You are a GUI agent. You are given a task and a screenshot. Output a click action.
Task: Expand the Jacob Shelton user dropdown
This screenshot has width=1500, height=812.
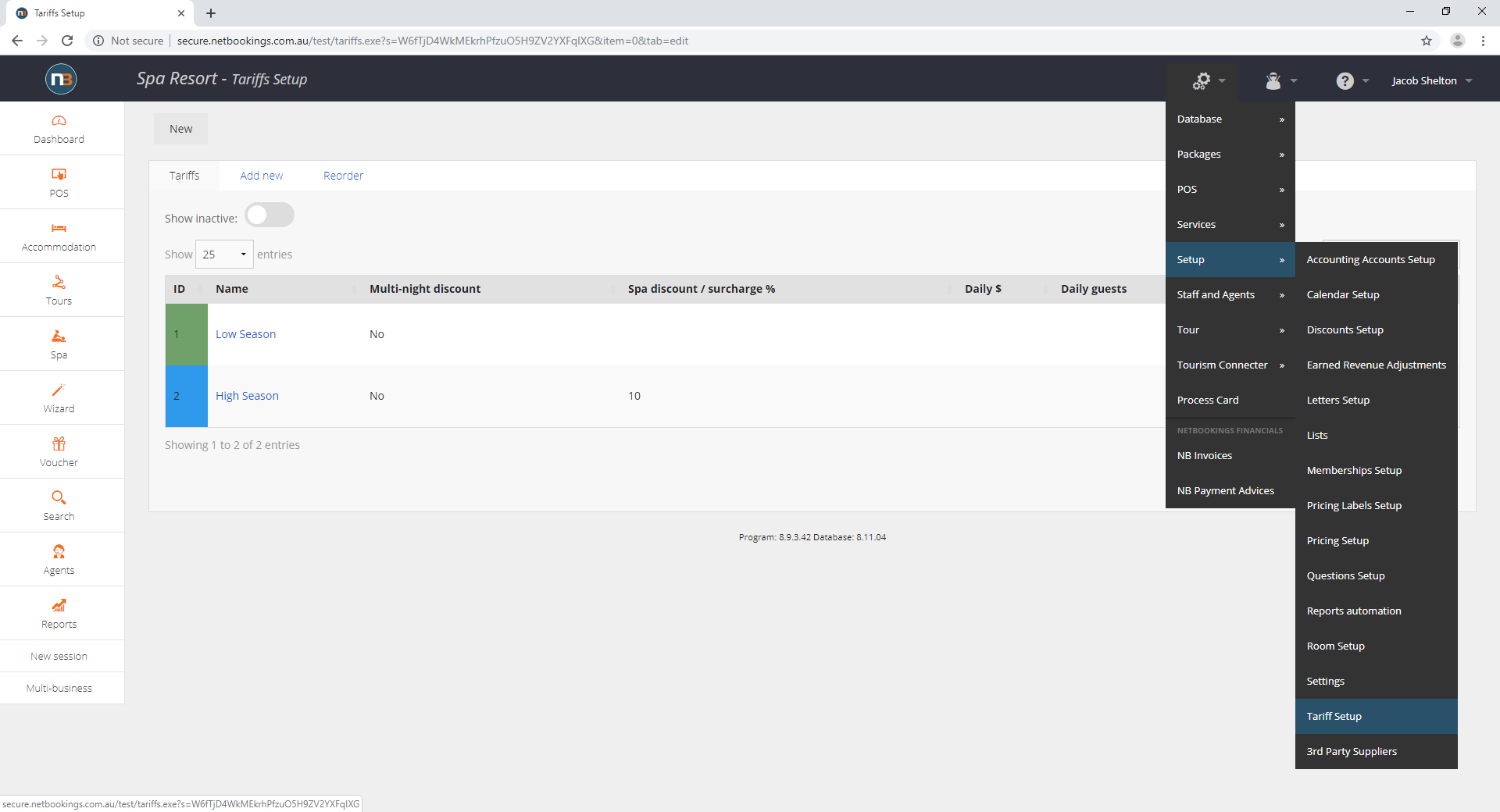(x=1432, y=80)
